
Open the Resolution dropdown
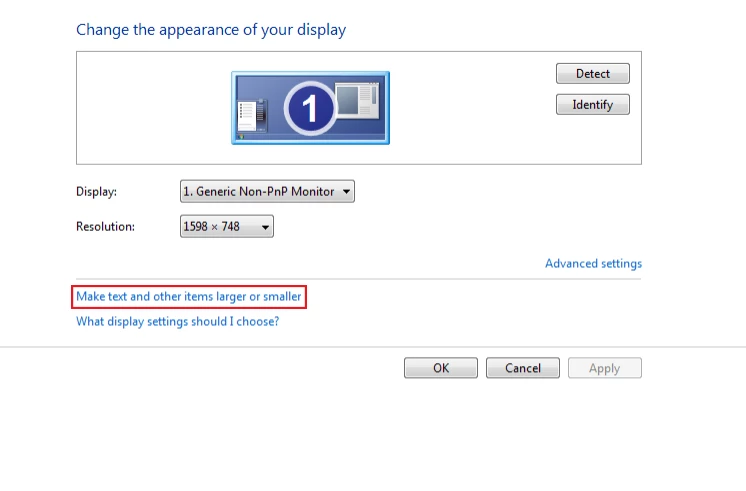pos(226,227)
